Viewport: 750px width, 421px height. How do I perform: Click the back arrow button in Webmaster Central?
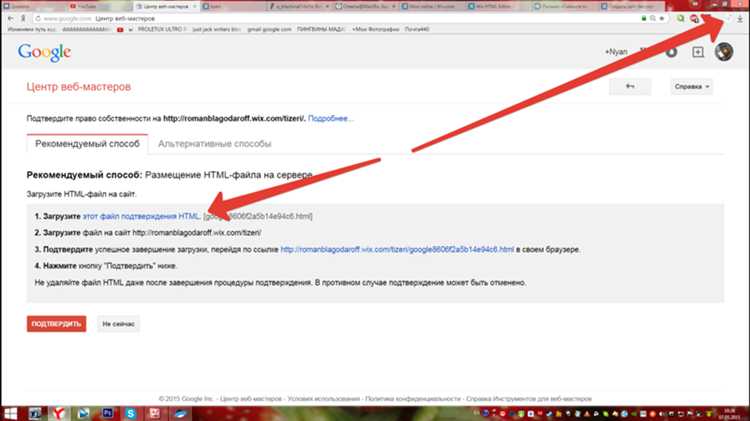pyautogui.click(x=630, y=87)
